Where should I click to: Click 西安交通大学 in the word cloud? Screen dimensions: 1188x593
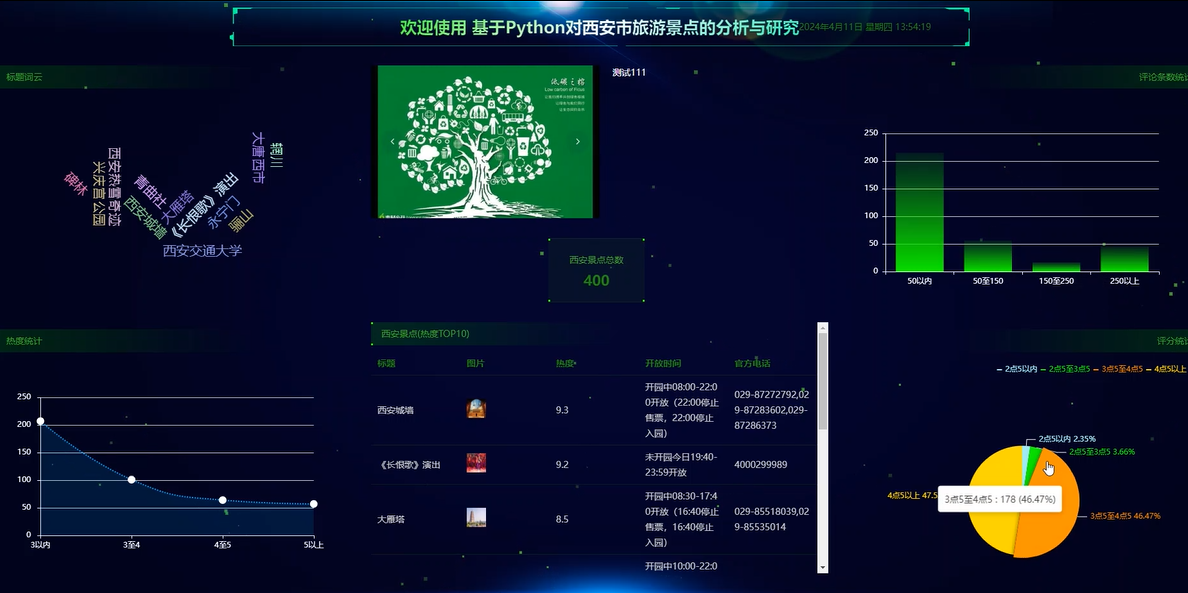202,251
